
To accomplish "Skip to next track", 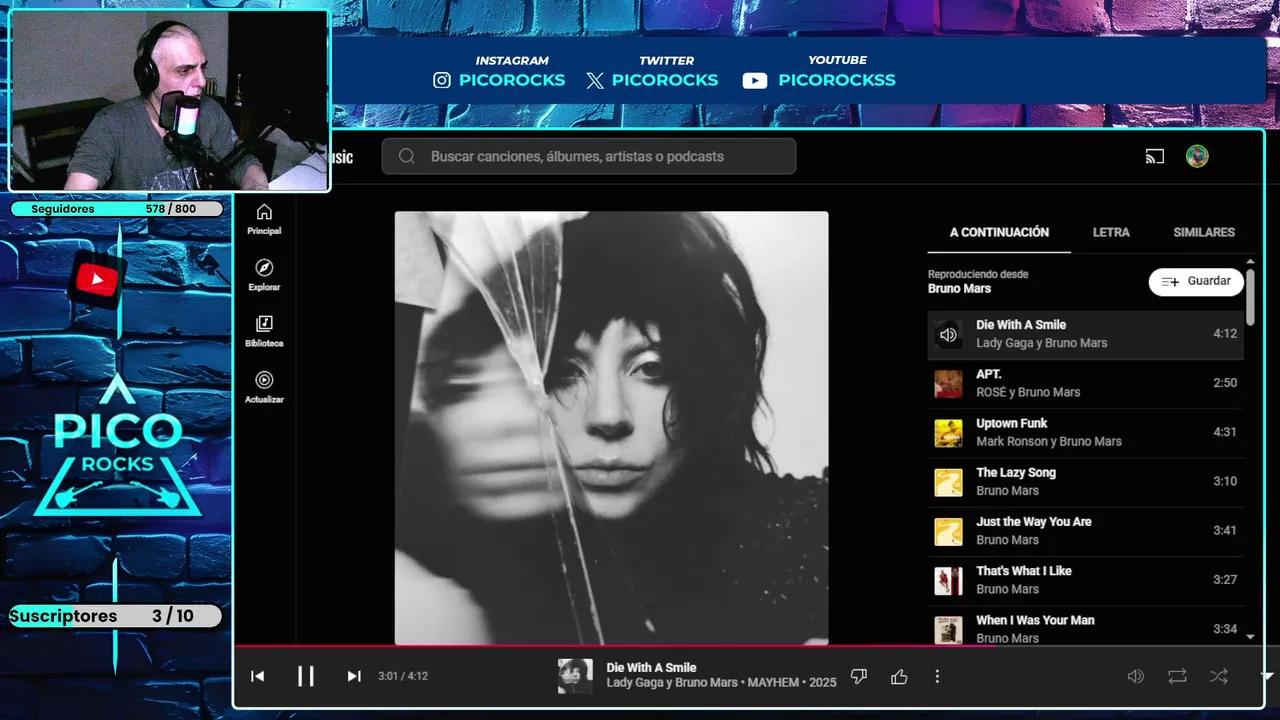I will 354,676.
